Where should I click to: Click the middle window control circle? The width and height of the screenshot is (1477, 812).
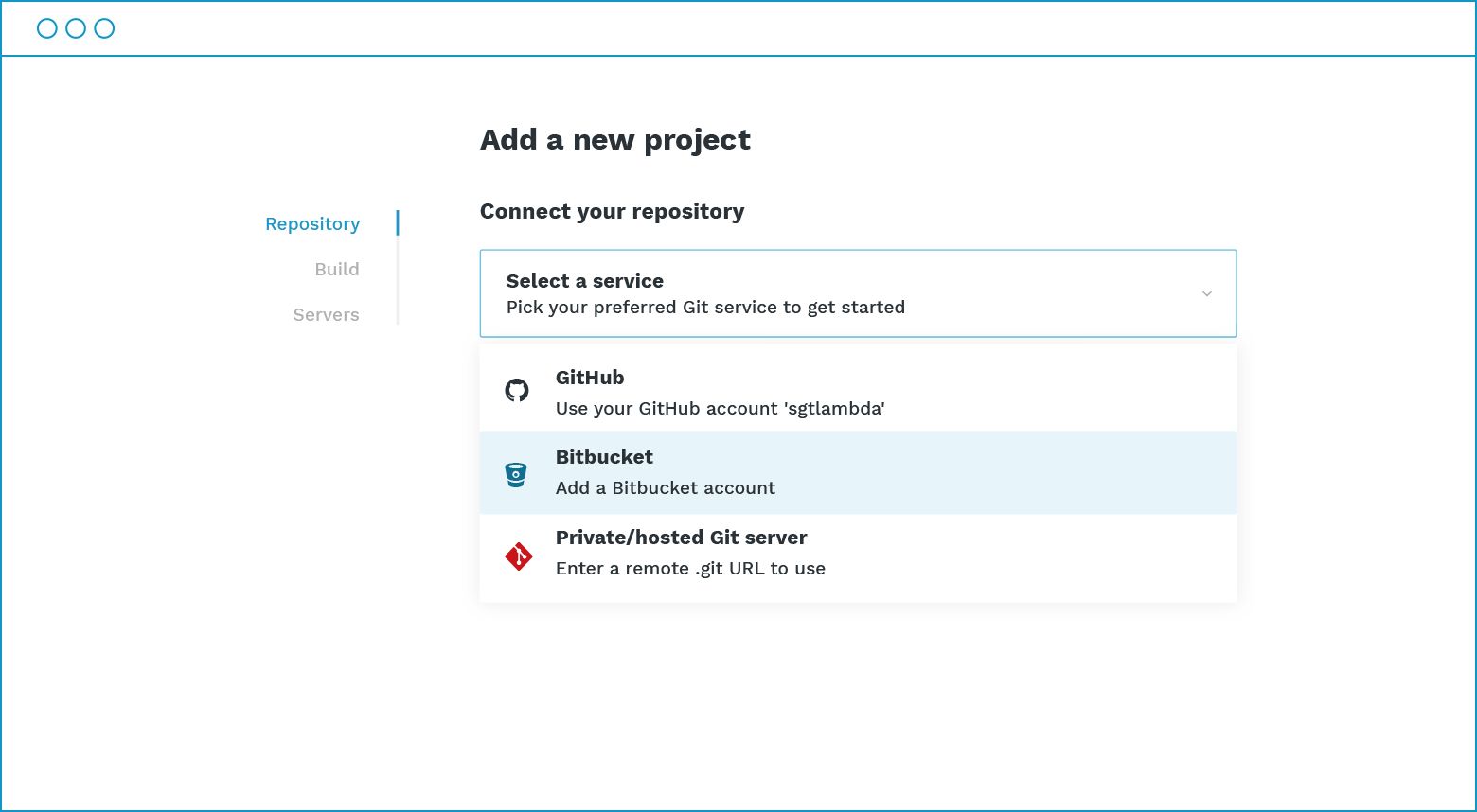(76, 28)
